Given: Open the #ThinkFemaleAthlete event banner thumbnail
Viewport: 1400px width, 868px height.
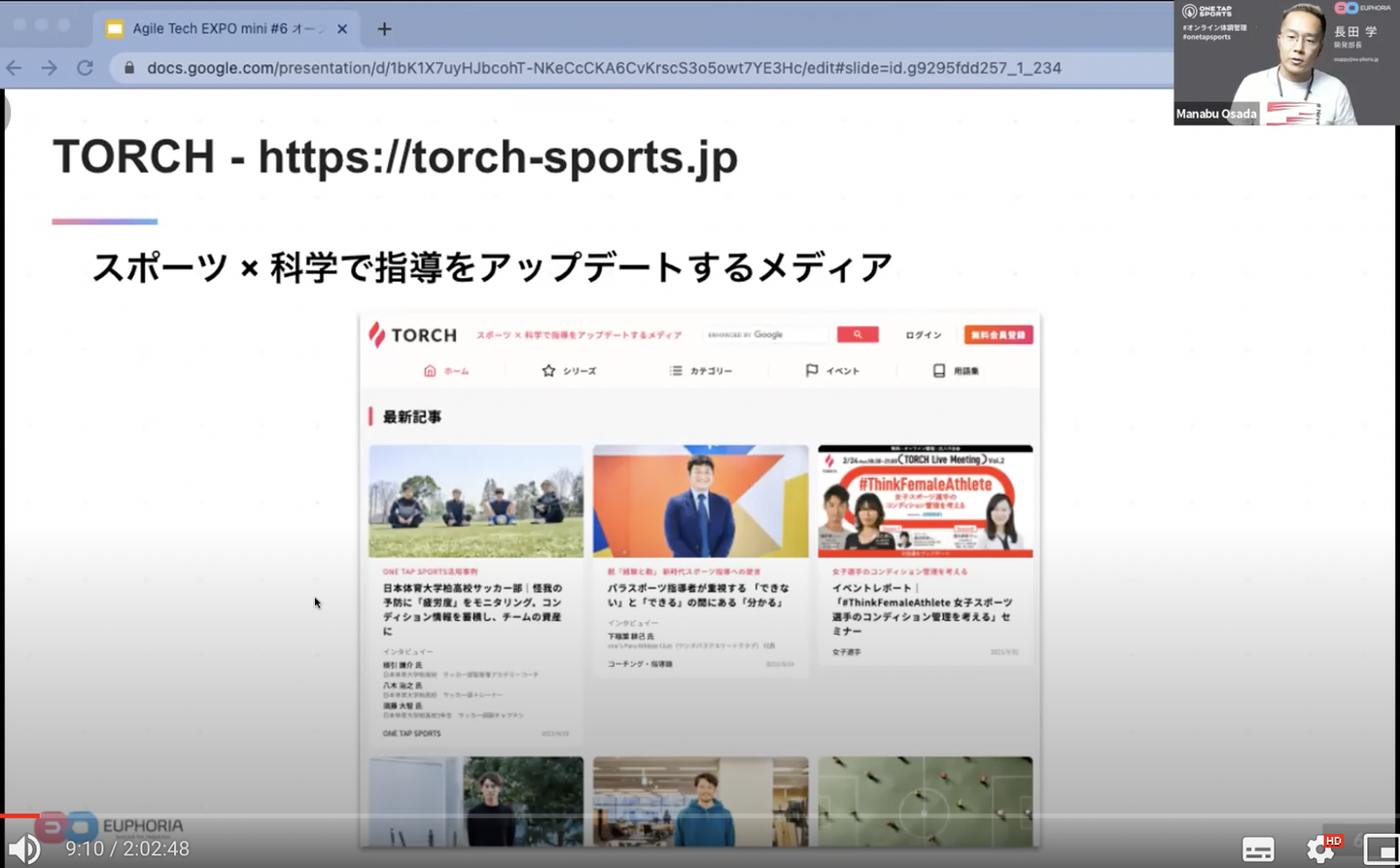Looking at the screenshot, I should point(926,502).
